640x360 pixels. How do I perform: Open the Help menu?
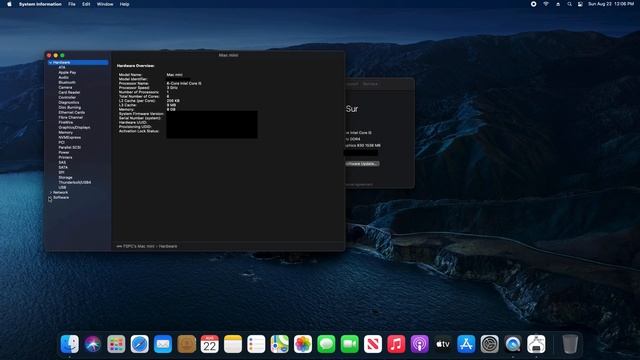(x=124, y=4)
